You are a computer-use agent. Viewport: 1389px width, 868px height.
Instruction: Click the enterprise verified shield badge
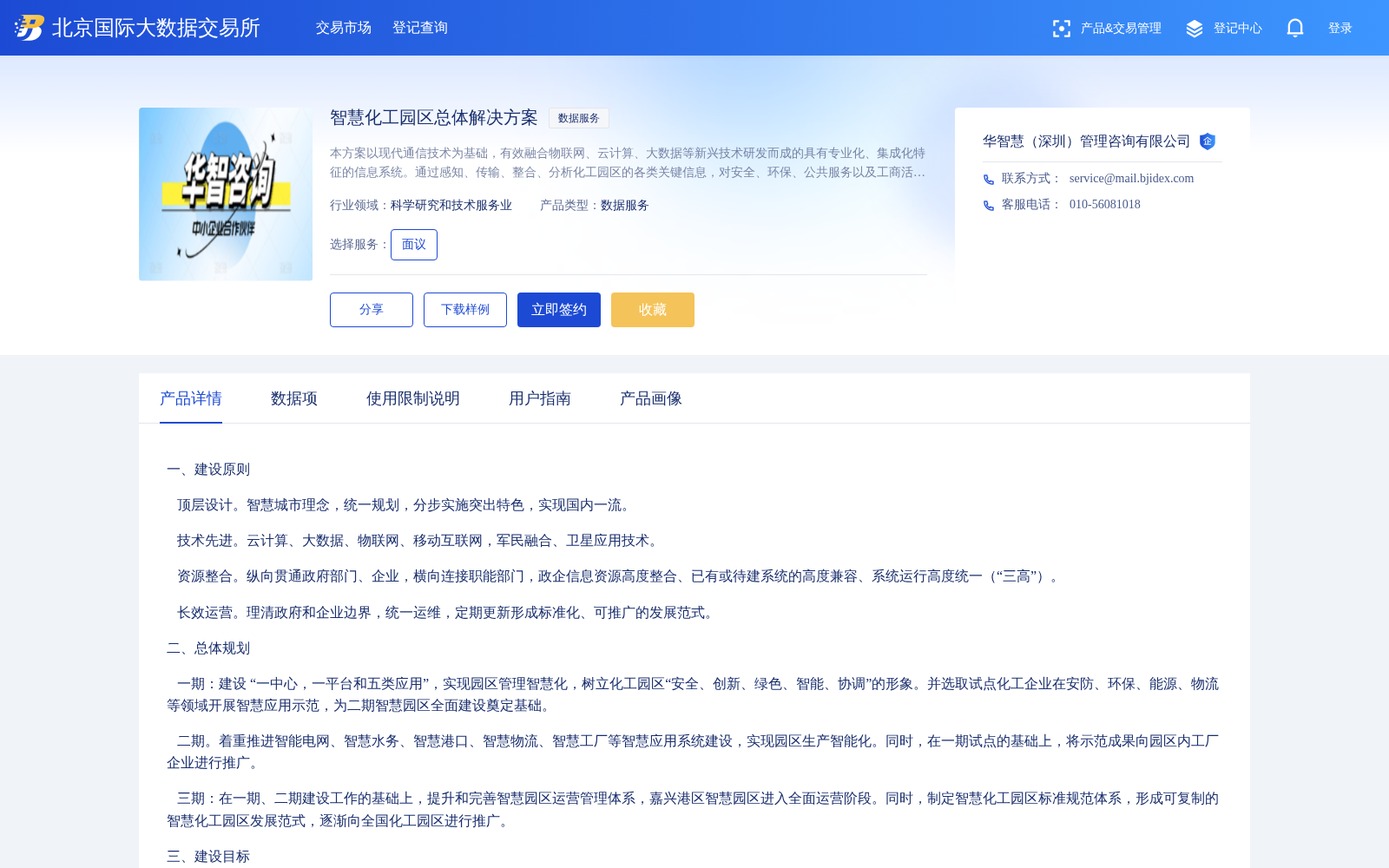pos(1208,141)
